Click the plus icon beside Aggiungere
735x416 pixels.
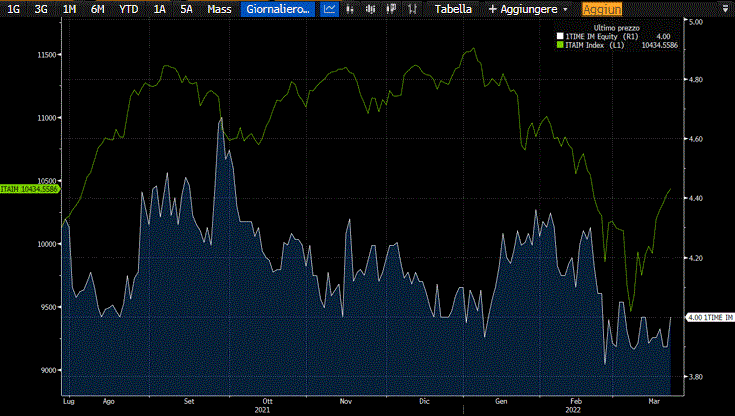[492, 9]
